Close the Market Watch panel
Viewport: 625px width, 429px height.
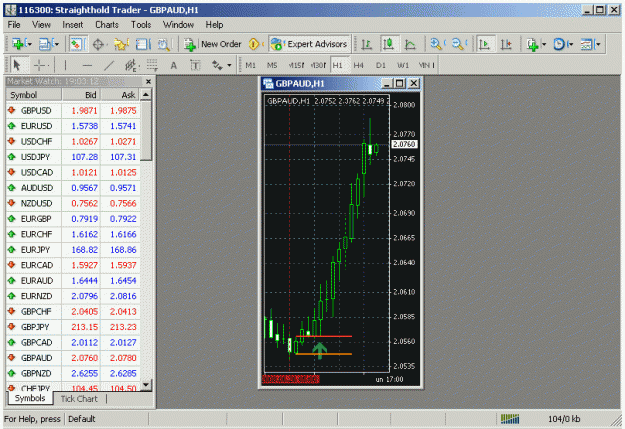coord(148,81)
